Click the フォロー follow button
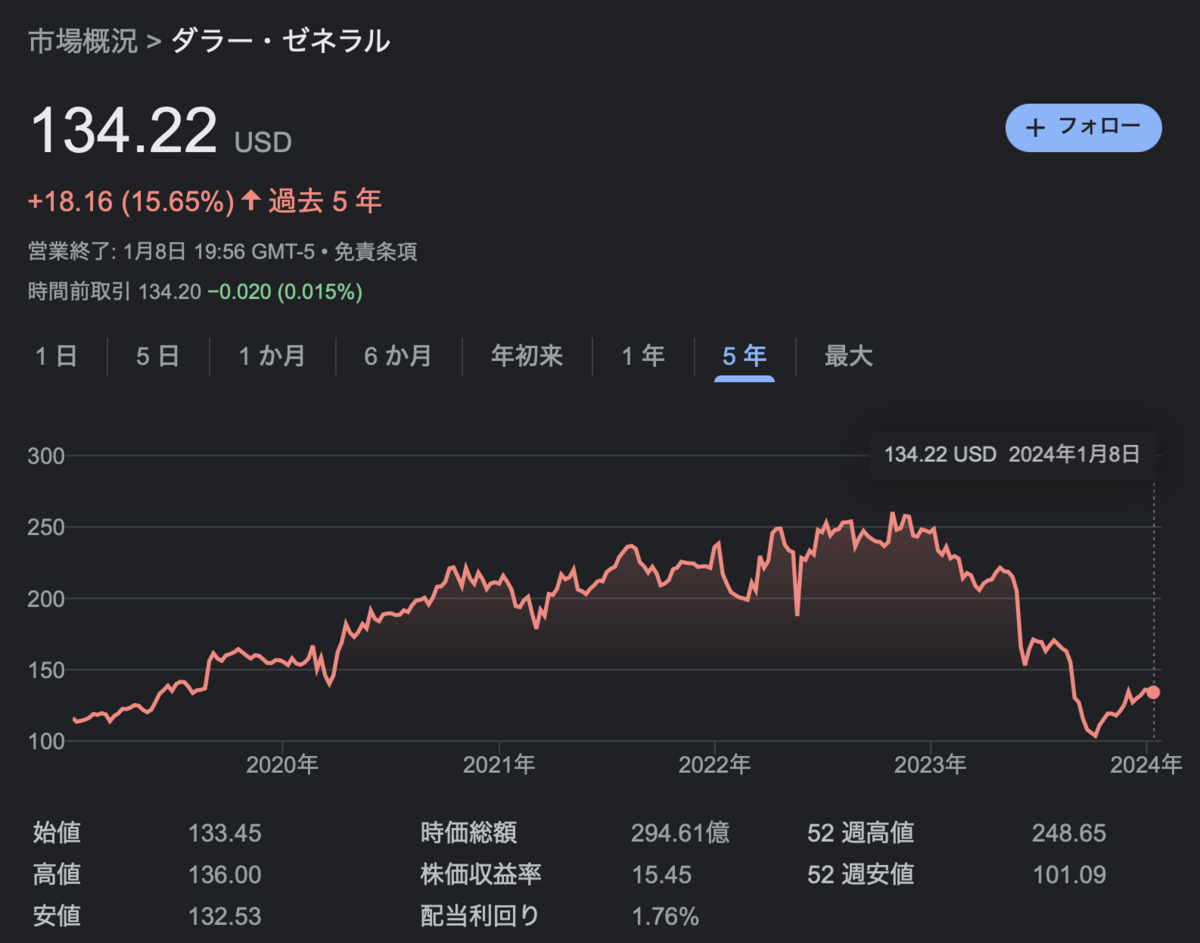The width and height of the screenshot is (1200, 943). (x=1083, y=127)
